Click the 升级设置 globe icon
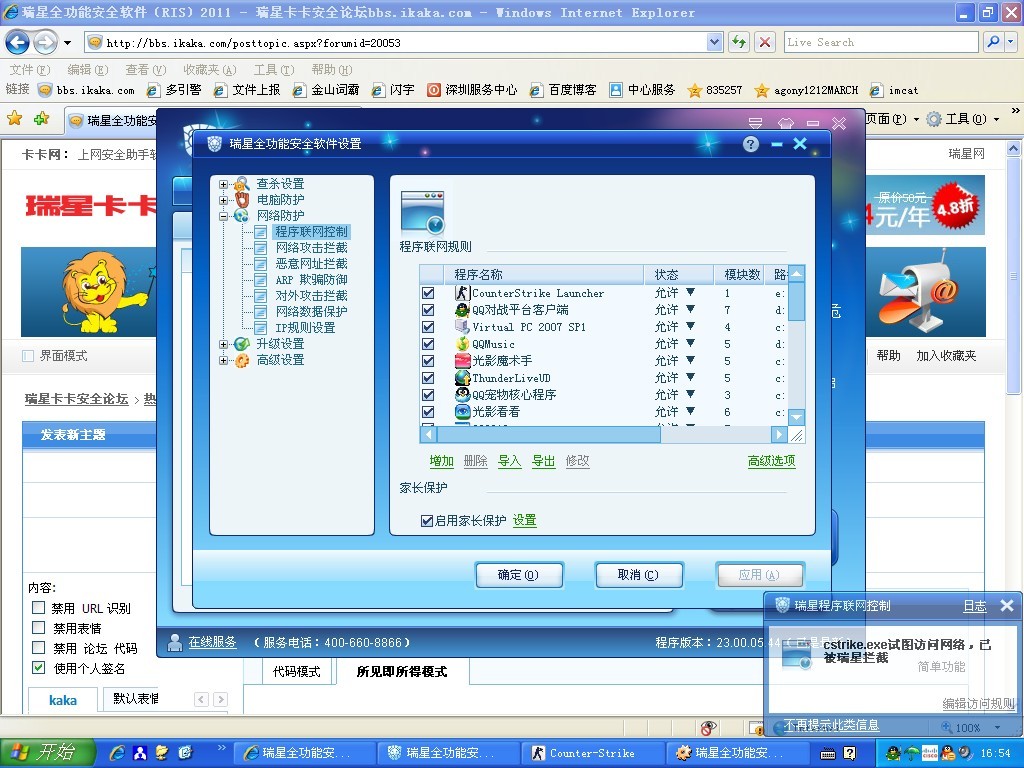This screenshot has width=1024, height=768. (x=242, y=344)
